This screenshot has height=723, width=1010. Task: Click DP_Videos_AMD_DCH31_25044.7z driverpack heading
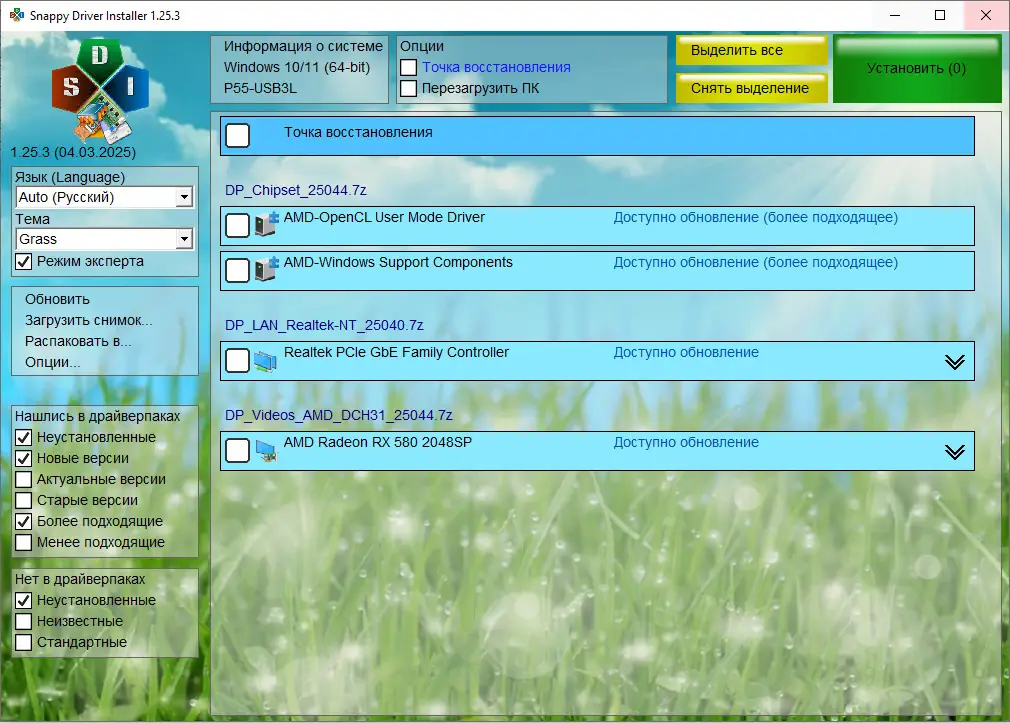click(x=339, y=415)
